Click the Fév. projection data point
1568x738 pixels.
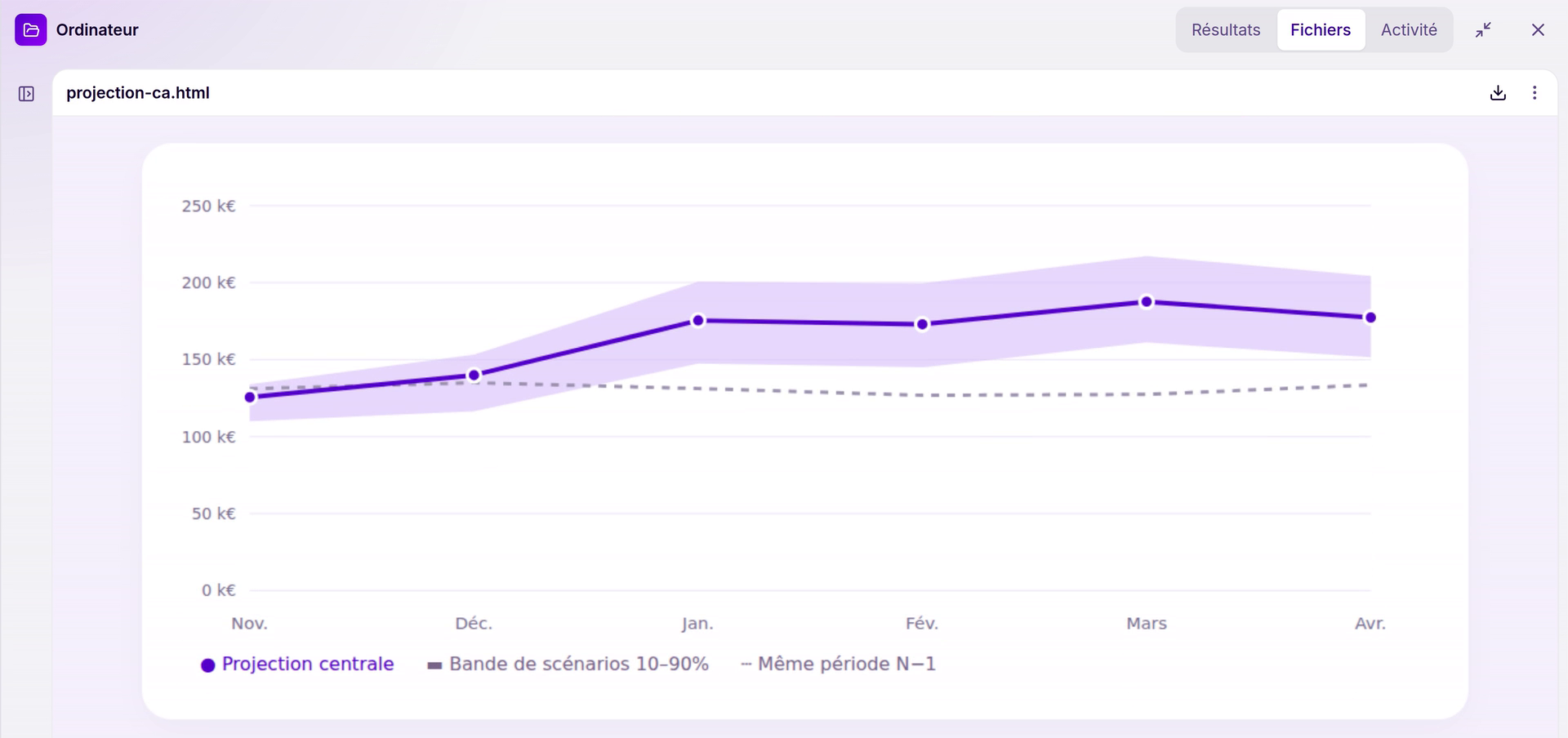point(922,325)
